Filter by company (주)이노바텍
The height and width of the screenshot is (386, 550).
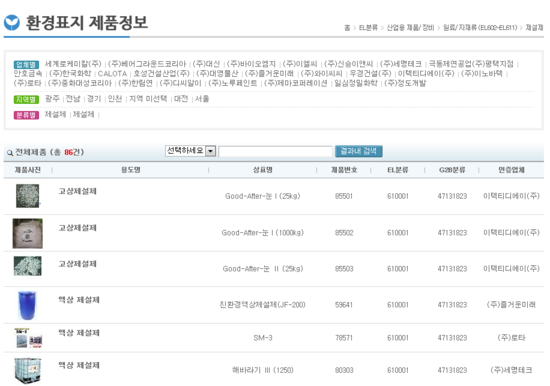pos(482,73)
